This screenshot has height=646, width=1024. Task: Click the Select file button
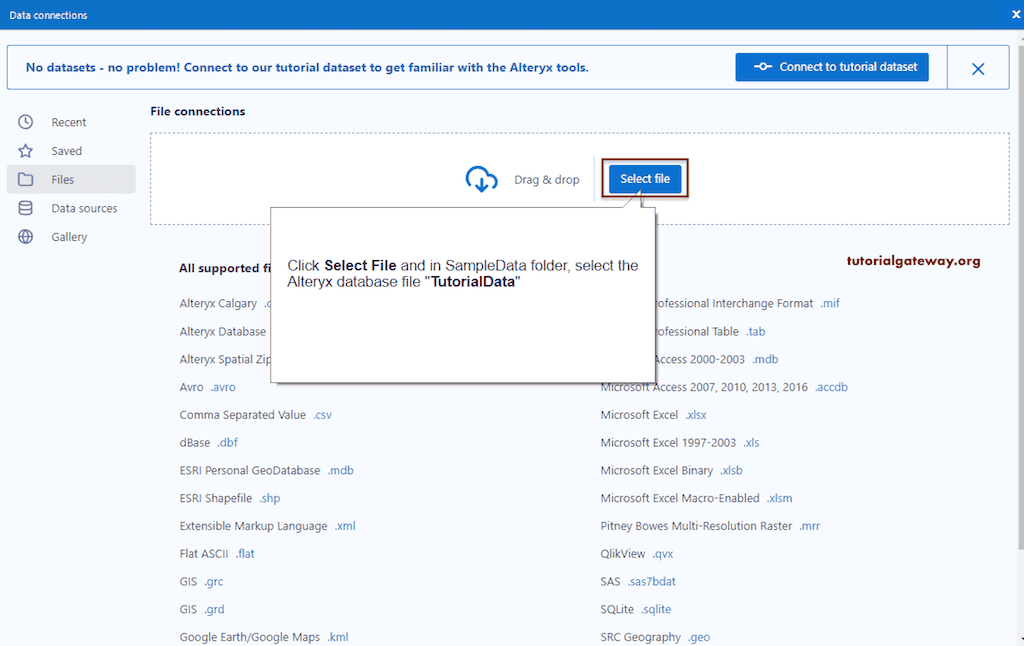coord(644,179)
